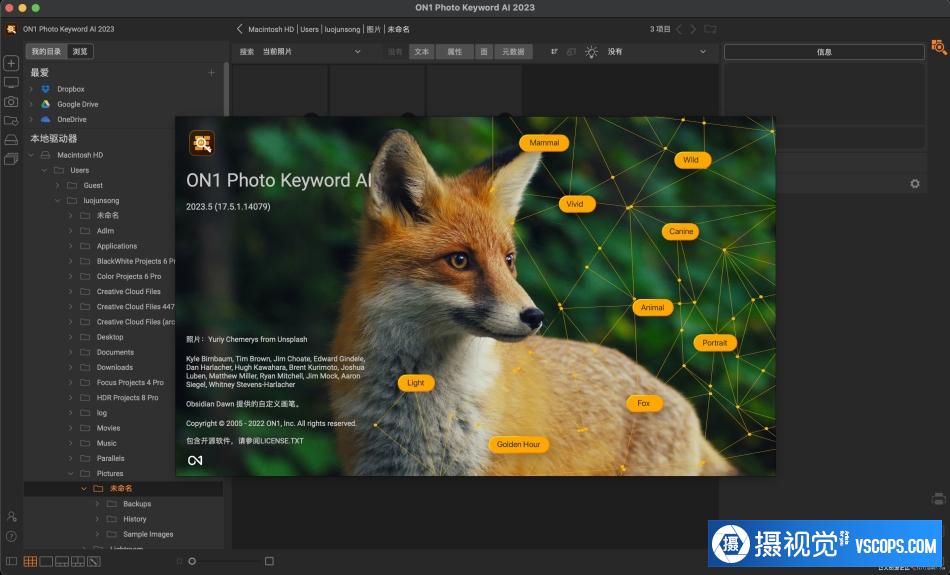This screenshot has width=950, height=575.
Task: Toggle the 文本 filter button
Action: tap(421, 52)
